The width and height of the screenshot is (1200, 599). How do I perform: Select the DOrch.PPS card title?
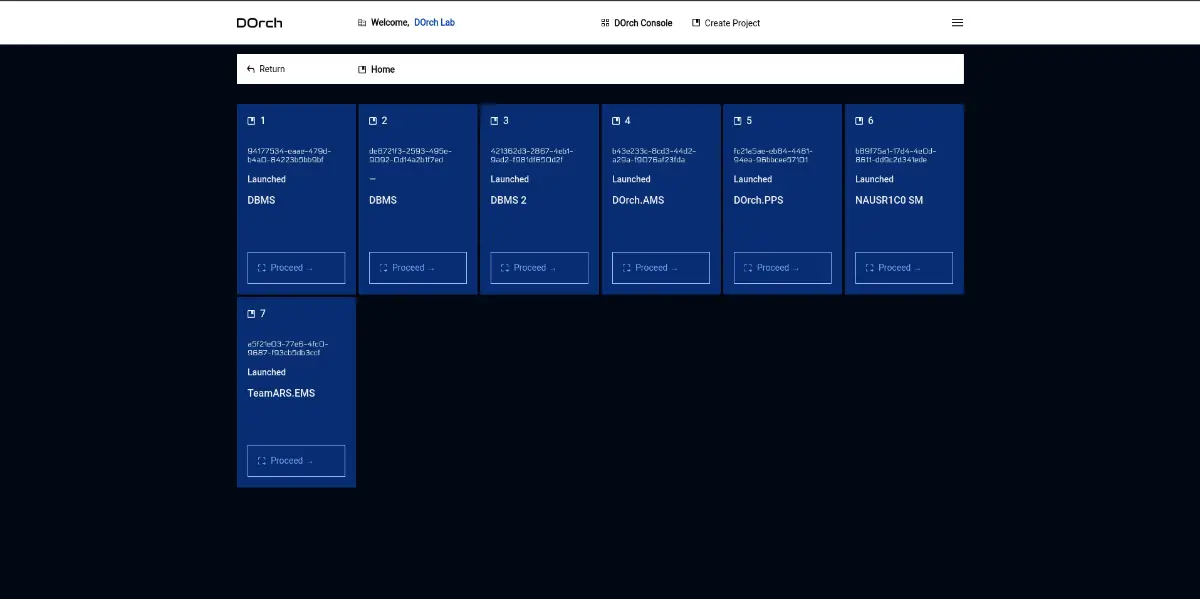pyautogui.click(x=759, y=200)
